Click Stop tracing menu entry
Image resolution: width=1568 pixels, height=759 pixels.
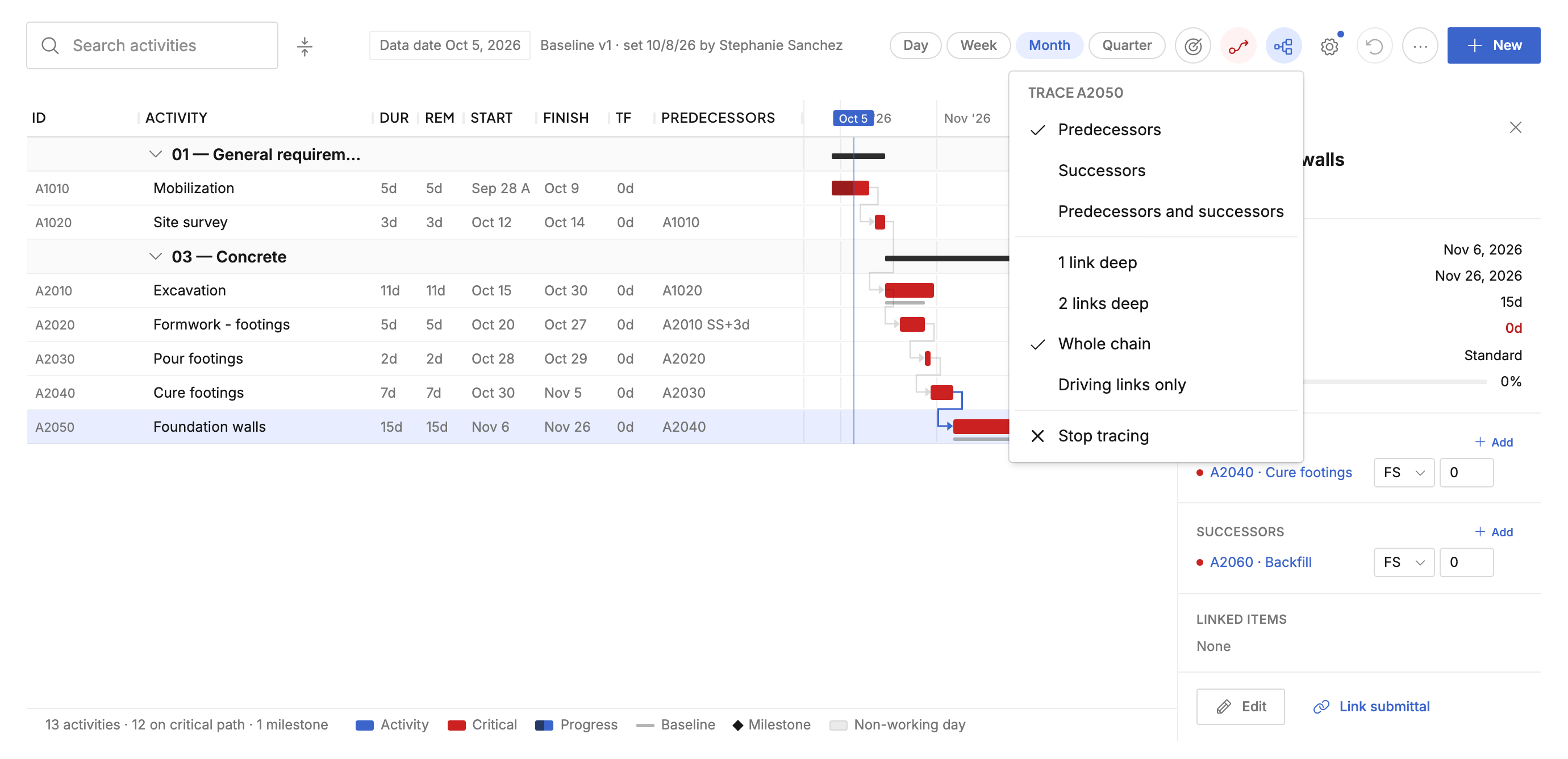click(x=1156, y=436)
